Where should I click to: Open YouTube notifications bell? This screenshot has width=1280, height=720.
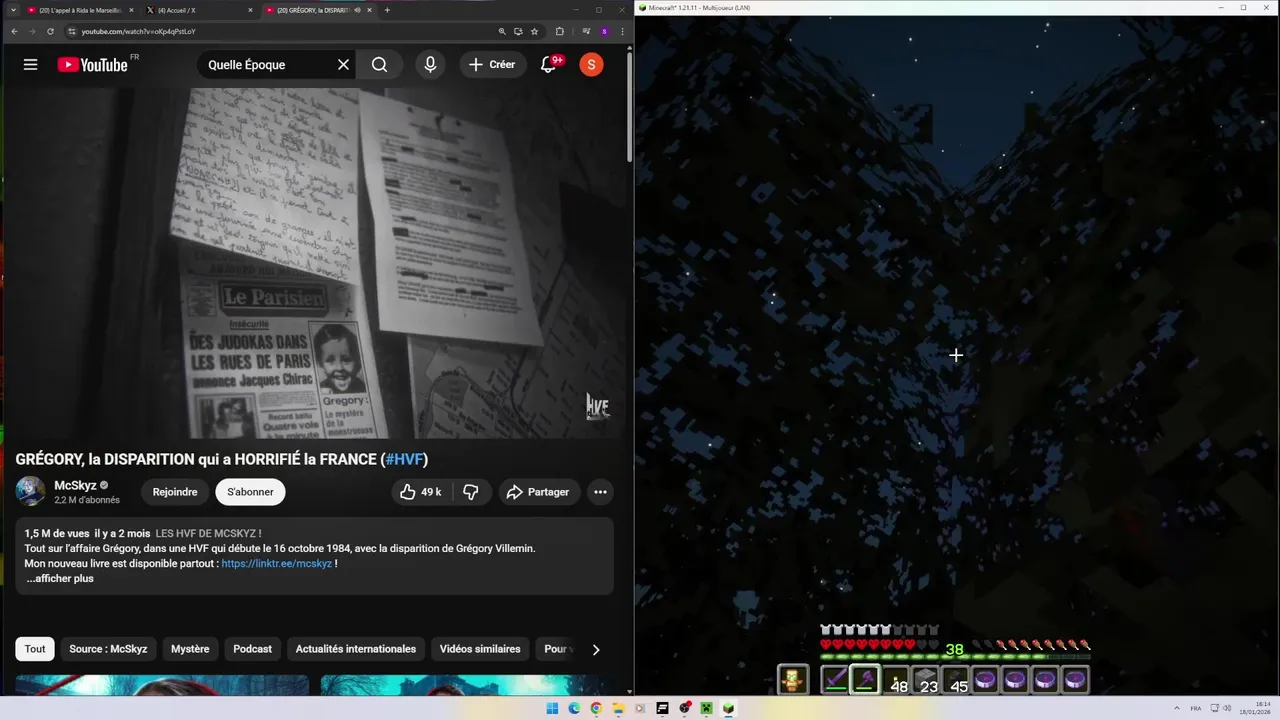[548, 65]
